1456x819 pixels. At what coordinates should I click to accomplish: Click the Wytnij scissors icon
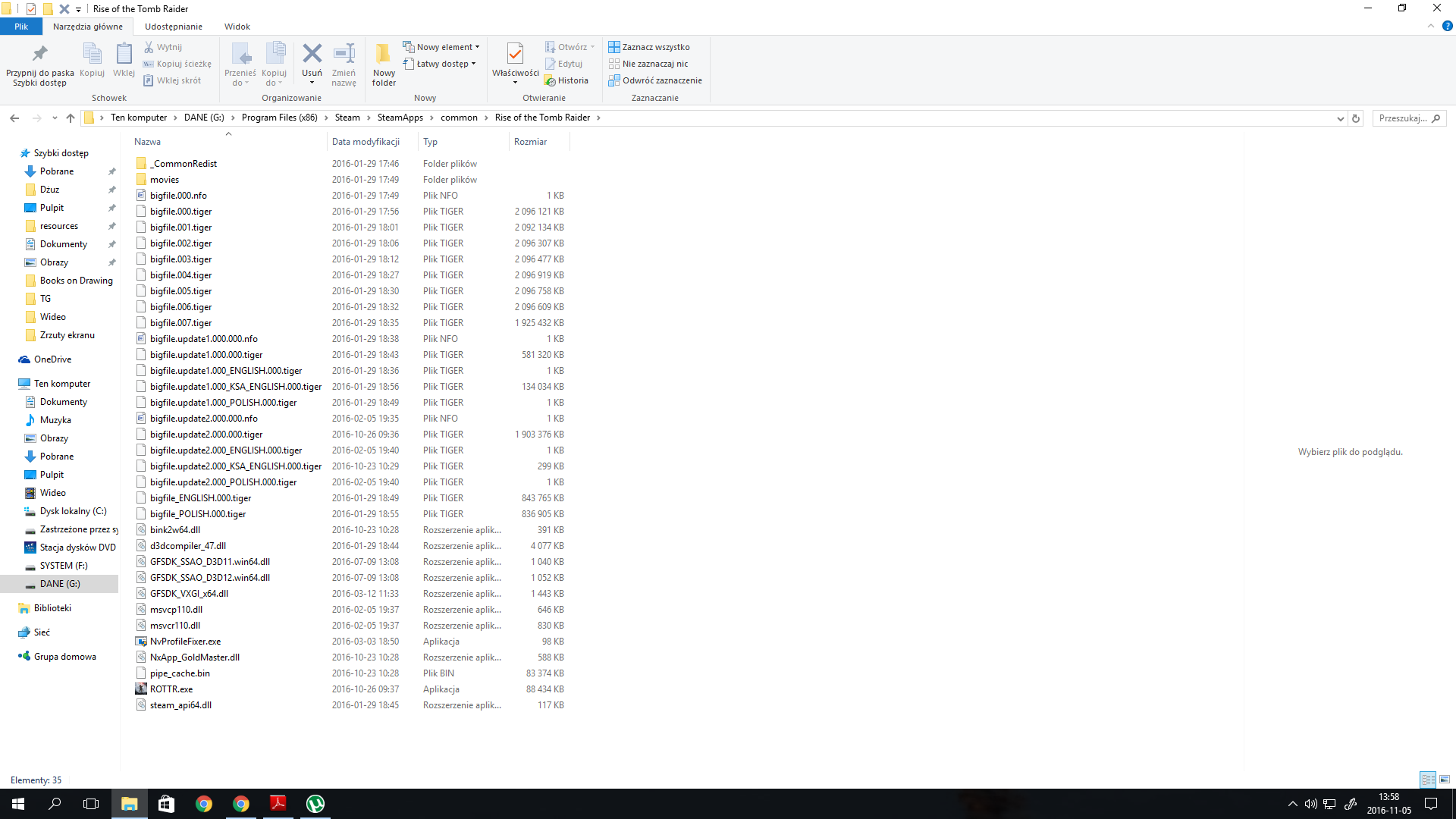tap(149, 47)
